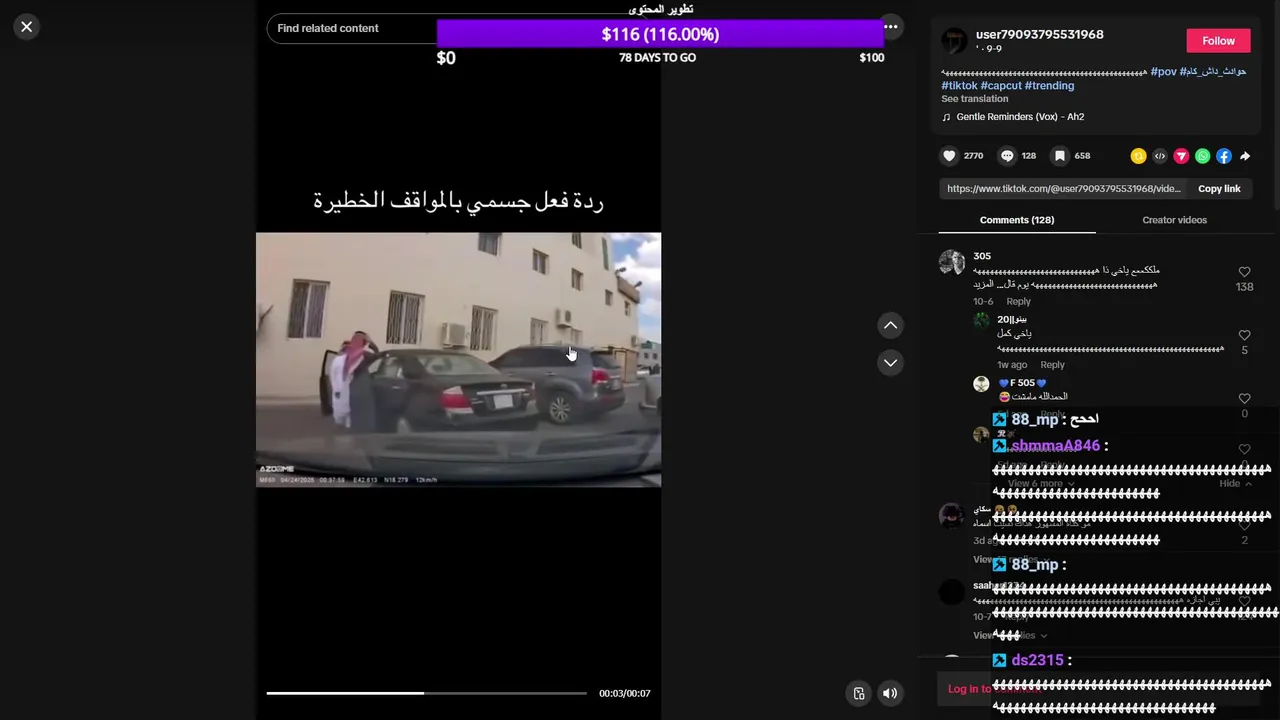Screen dimensions: 1280x720
Task: Like the reply with 5 likes
Action: click(1244, 335)
